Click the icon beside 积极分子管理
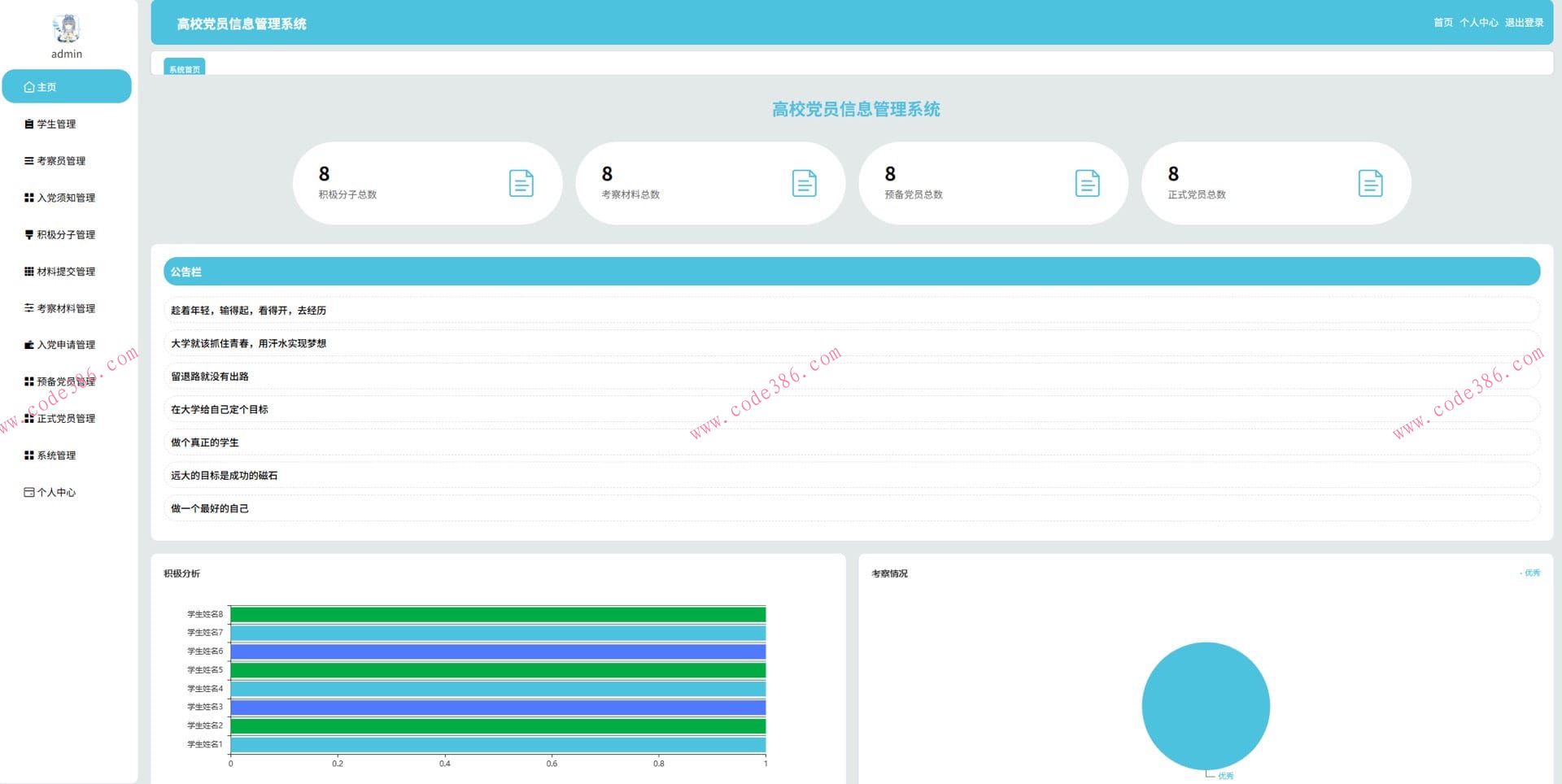This screenshot has height=784, width=1562. (29, 235)
